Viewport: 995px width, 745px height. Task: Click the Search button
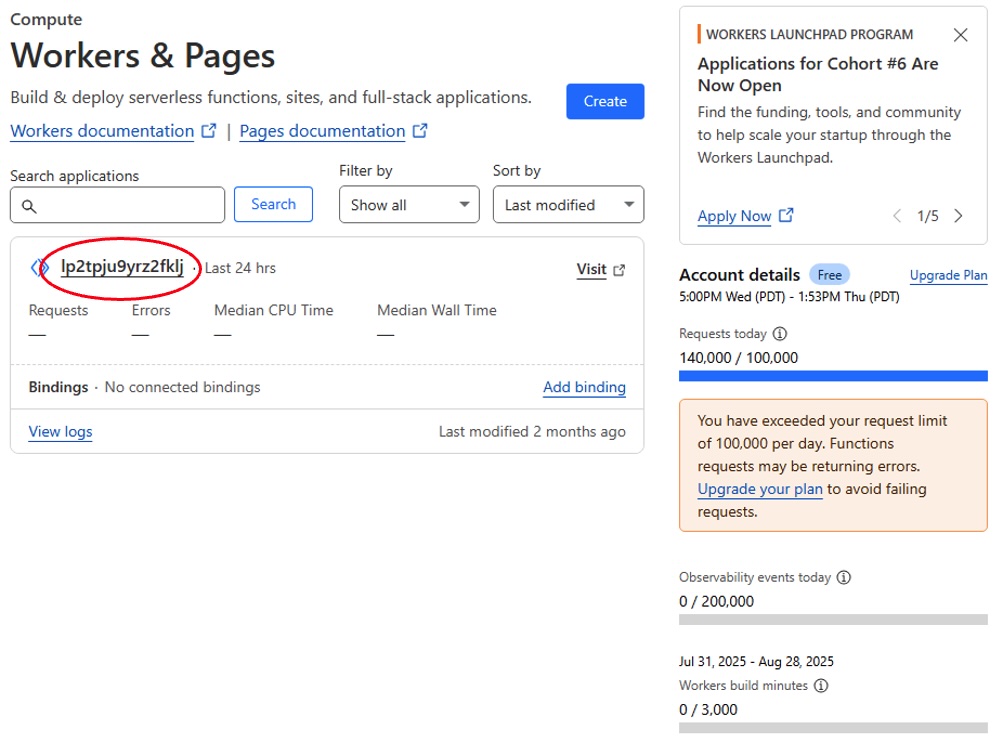(273, 204)
